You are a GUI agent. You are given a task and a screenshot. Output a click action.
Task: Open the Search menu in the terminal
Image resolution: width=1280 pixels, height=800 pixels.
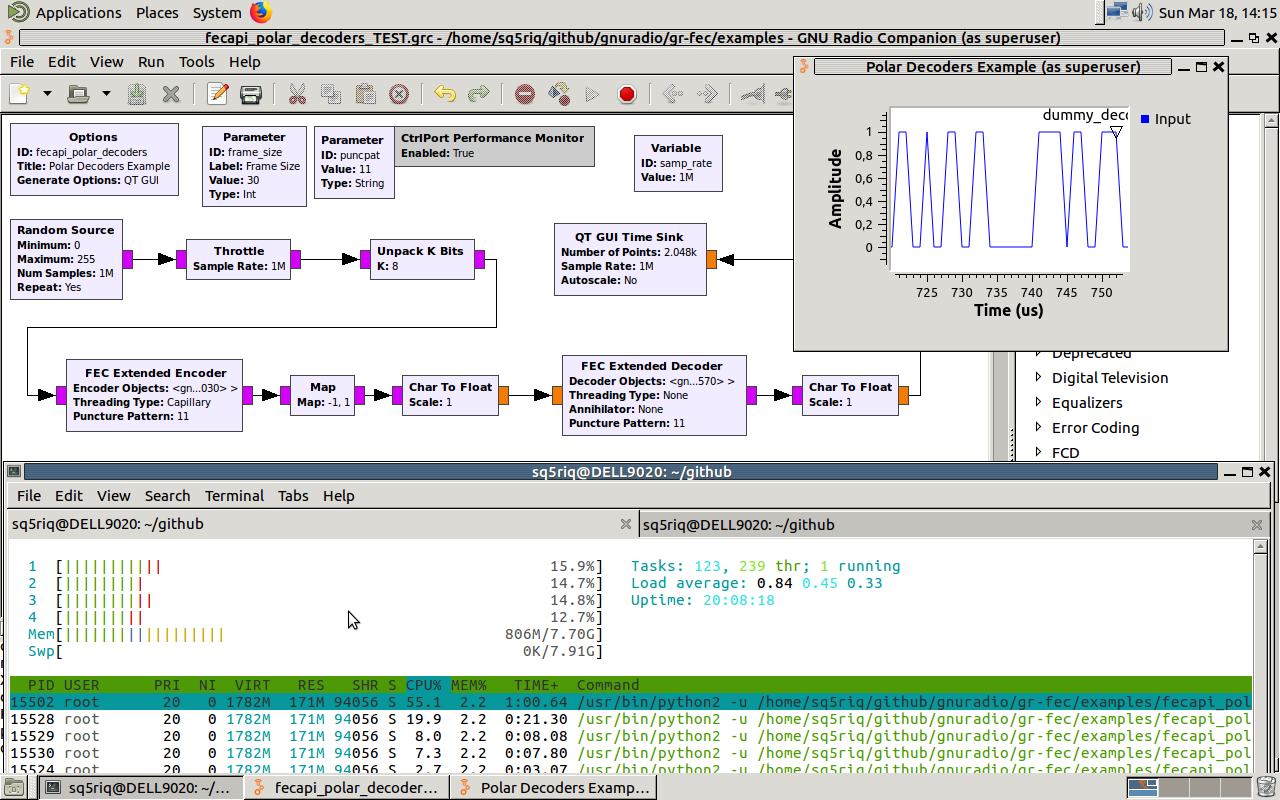pyautogui.click(x=167, y=495)
